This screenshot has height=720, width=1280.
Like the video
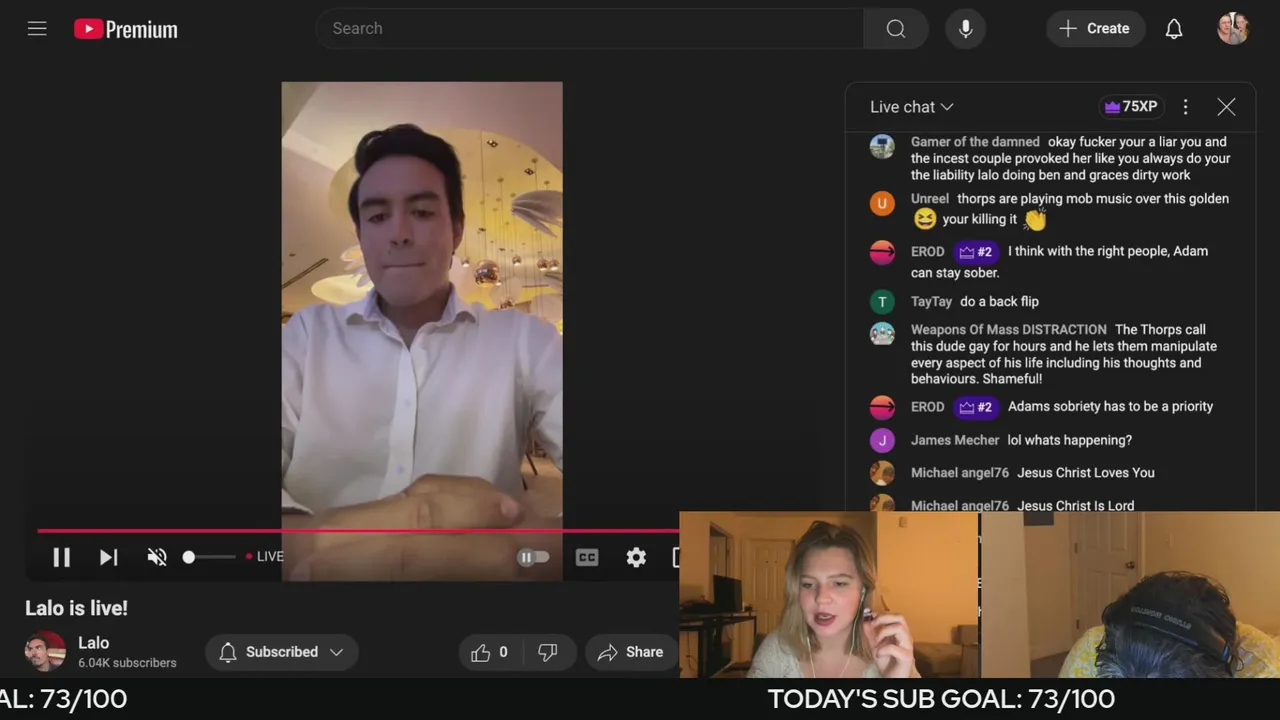[491, 652]
